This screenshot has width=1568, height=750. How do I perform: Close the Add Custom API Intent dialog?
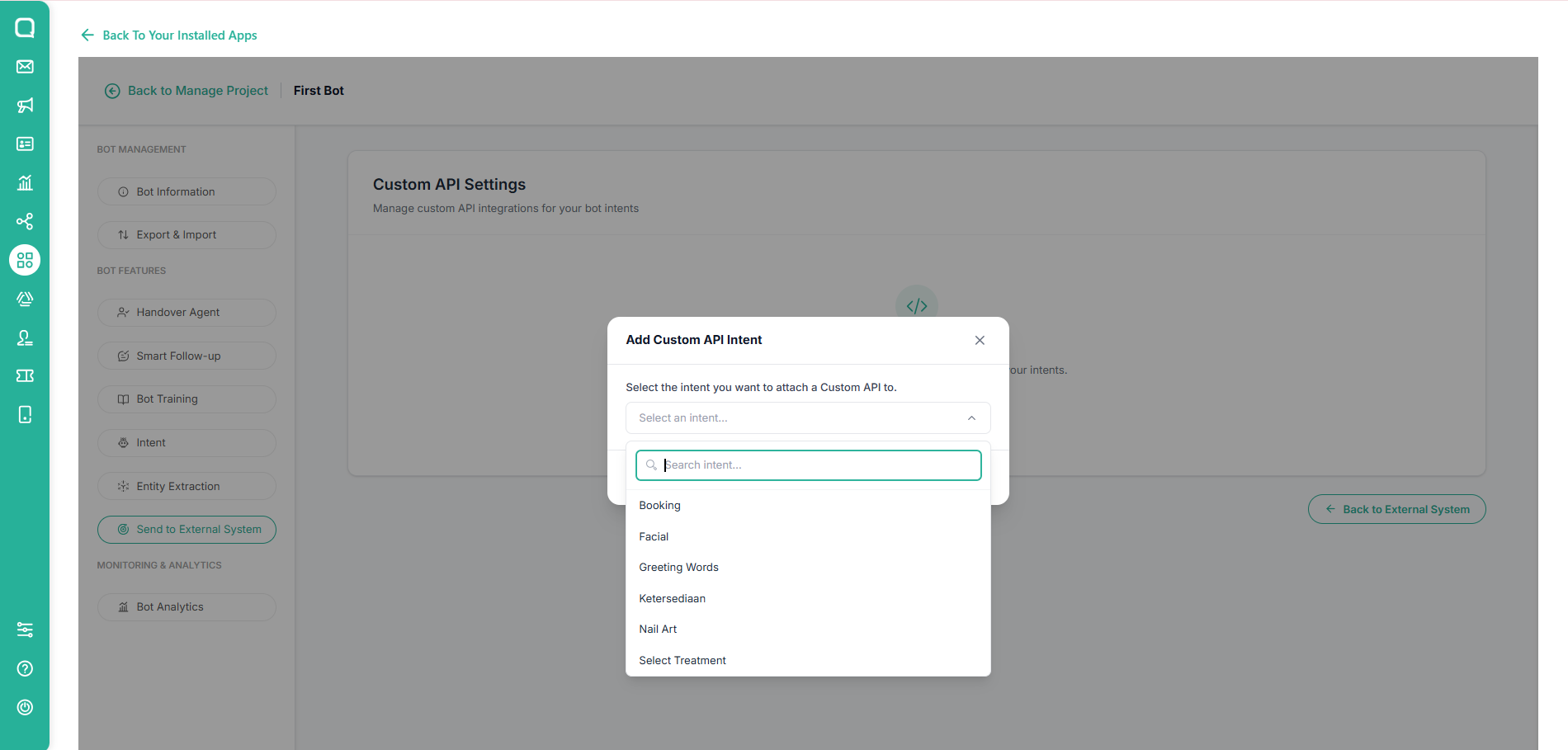click(980, 340)
